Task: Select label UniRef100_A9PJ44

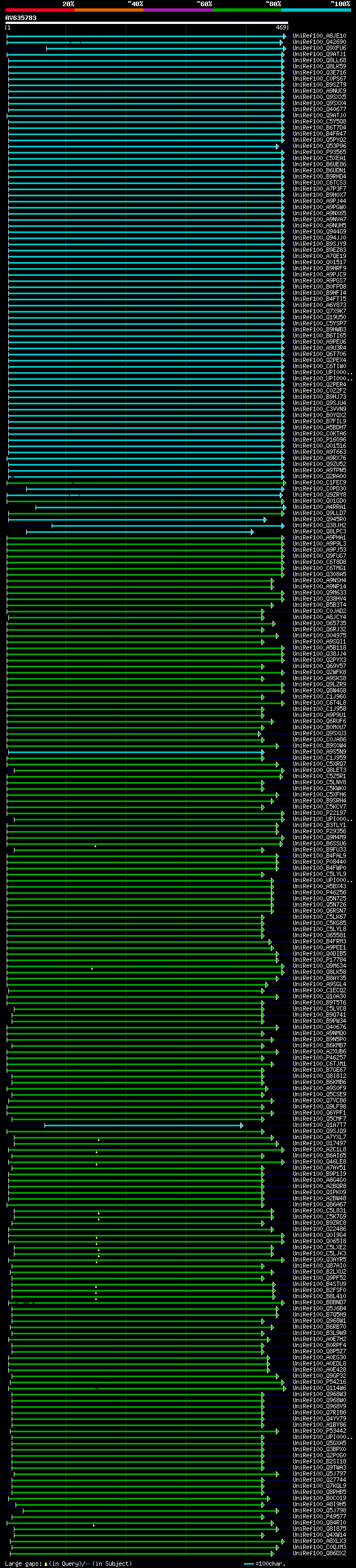Action: tap(319, 201)
